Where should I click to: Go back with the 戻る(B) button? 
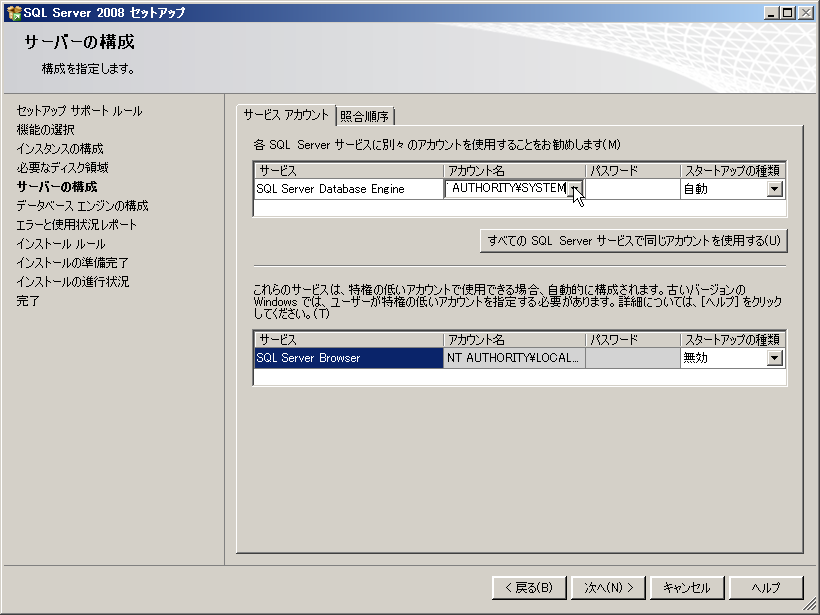[x=529, y=588]
